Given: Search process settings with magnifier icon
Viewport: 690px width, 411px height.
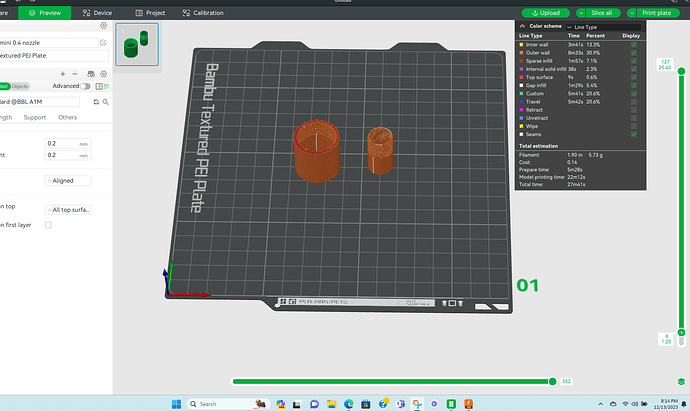Looking at the screenshot, I should 106,102.
